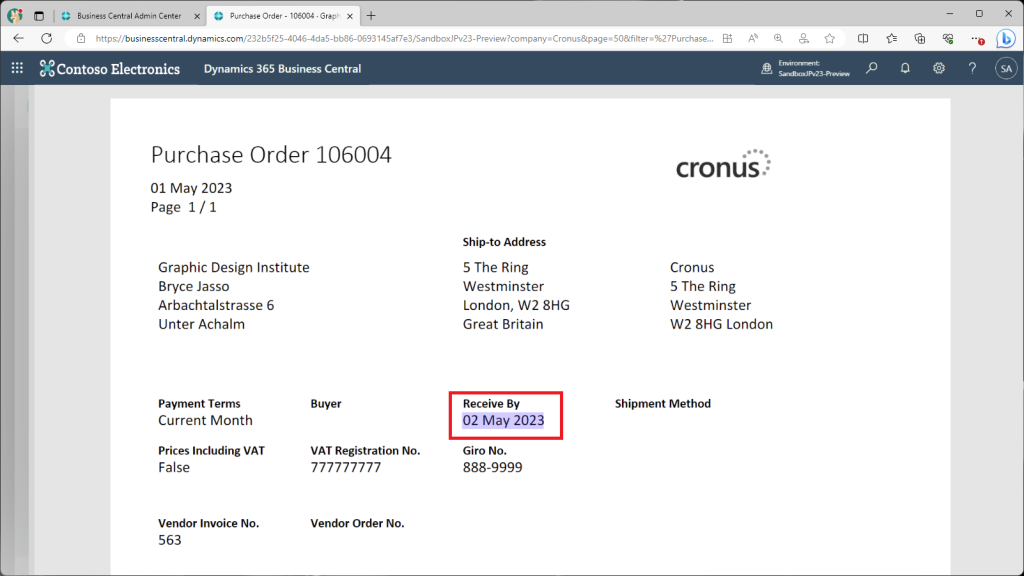1024x576 pixels.
Task: Select the Purchase Order - 106004 tab
Action: coord(282,16)
